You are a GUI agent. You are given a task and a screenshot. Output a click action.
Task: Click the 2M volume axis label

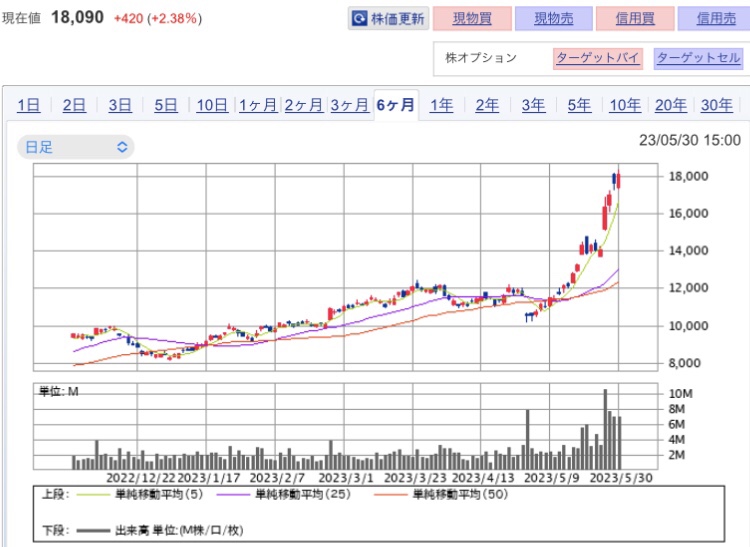(677, 455)
